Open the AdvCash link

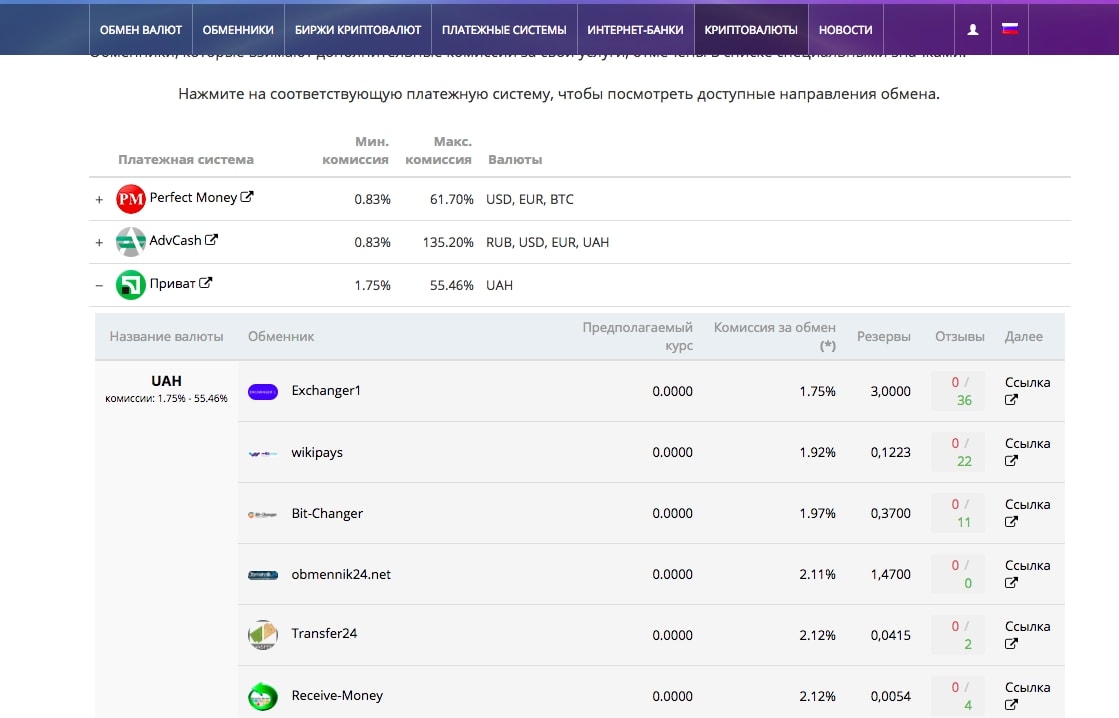[176, 241]
